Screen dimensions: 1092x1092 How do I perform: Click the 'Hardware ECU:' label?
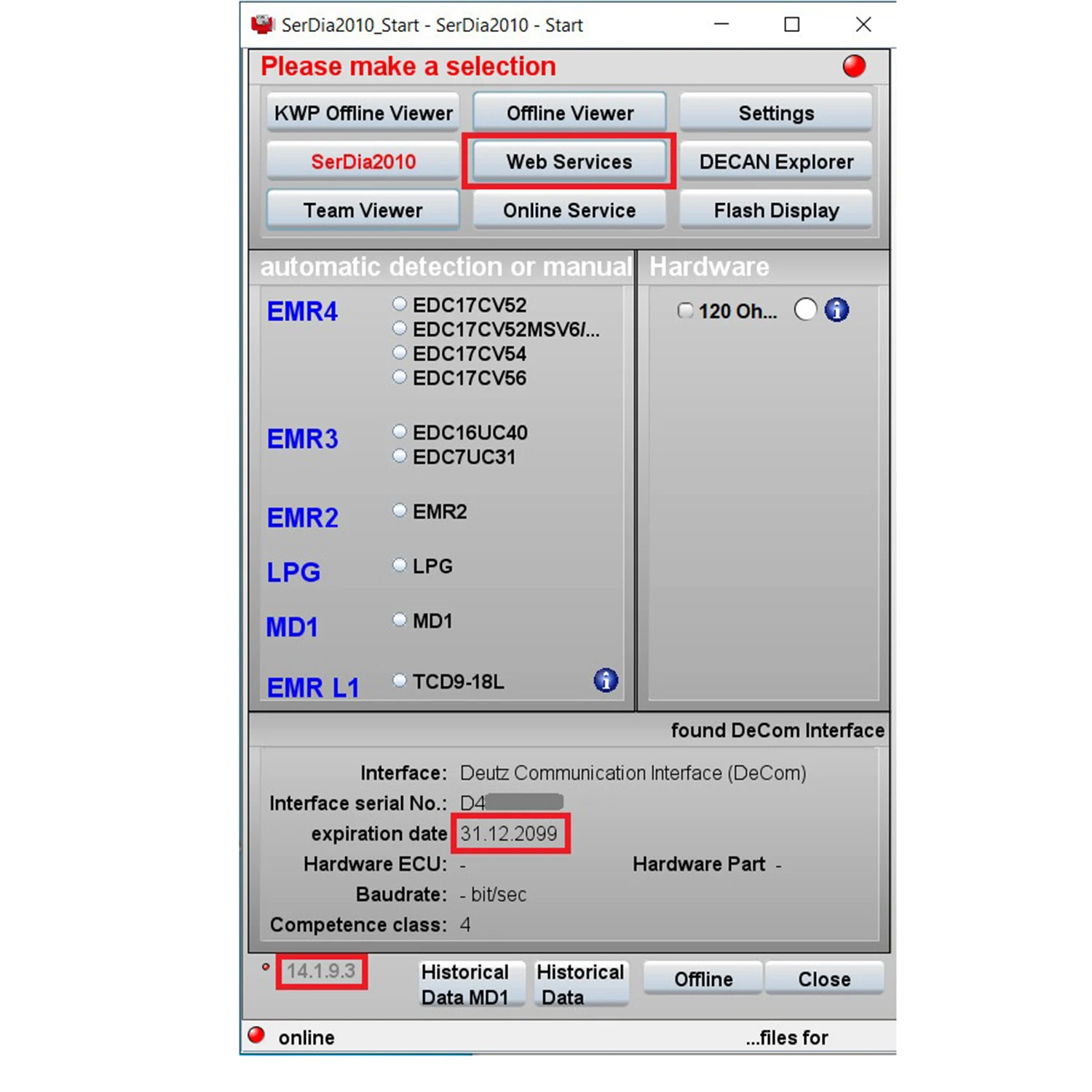376,864
